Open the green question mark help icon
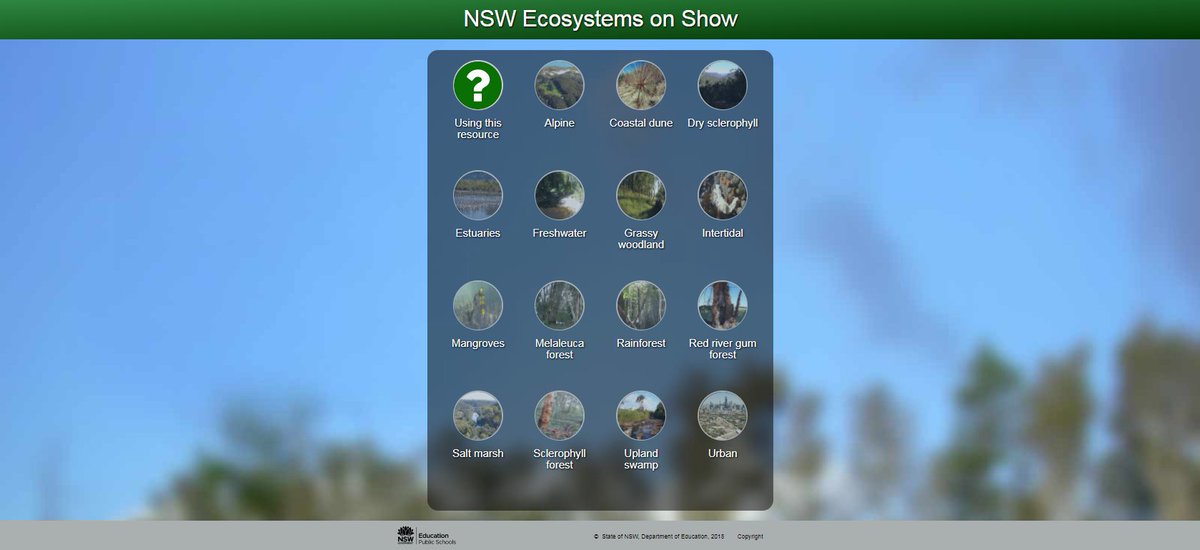1200x550 pixels. 478,85
